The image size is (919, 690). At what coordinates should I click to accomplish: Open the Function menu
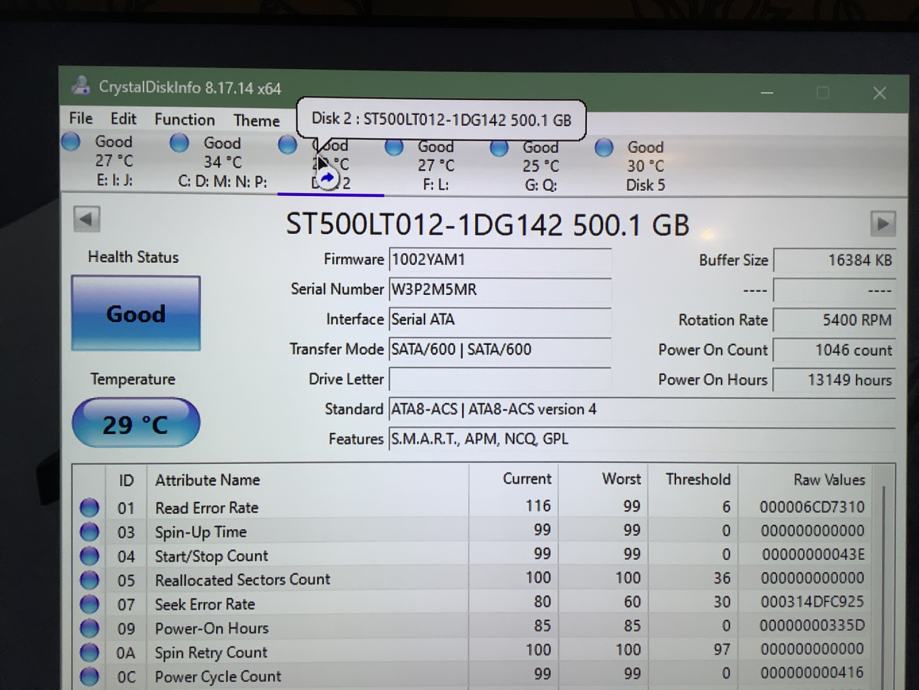point(184,120)
